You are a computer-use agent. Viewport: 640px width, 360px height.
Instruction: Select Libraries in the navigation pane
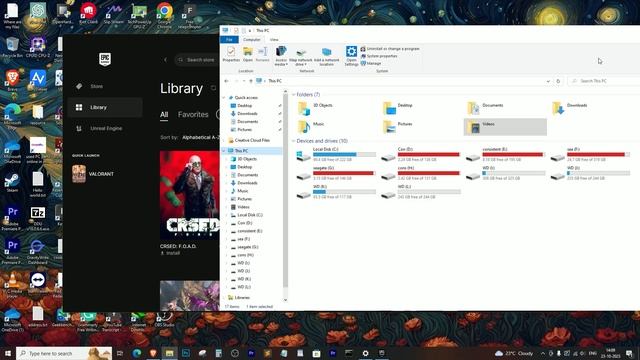242,298
